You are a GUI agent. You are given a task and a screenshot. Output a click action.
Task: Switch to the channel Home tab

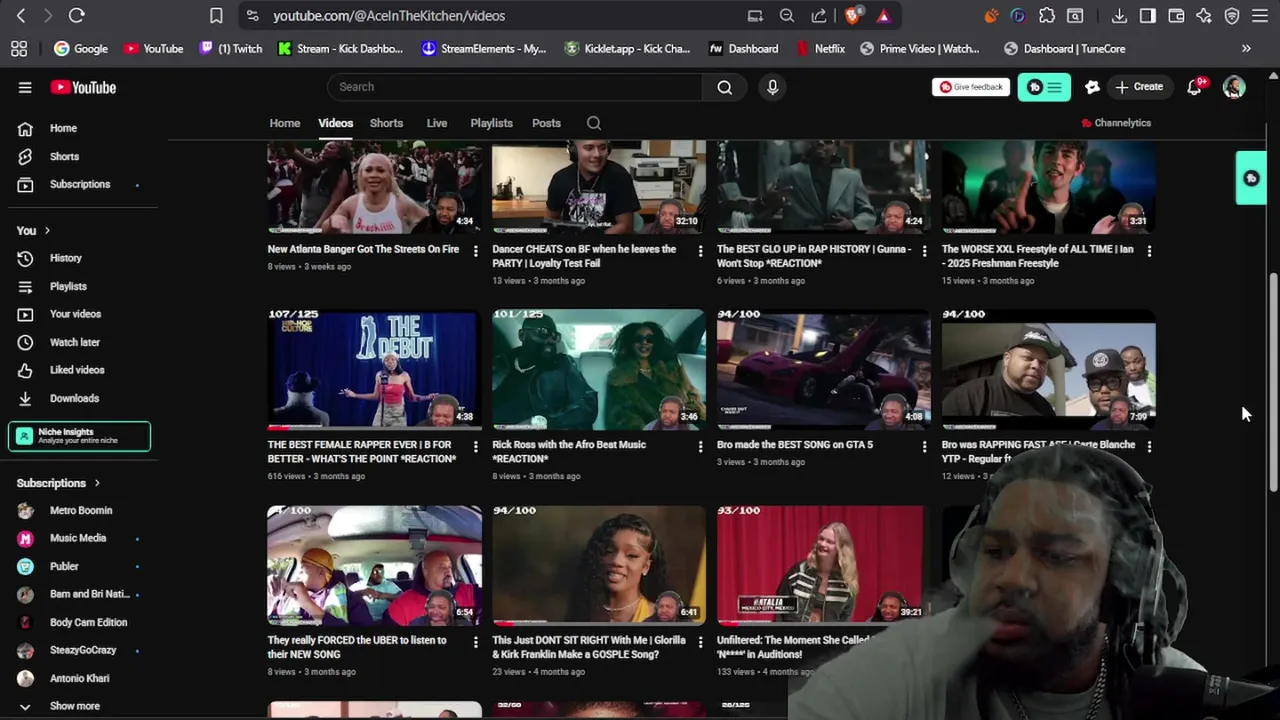[x=284, y=123]
